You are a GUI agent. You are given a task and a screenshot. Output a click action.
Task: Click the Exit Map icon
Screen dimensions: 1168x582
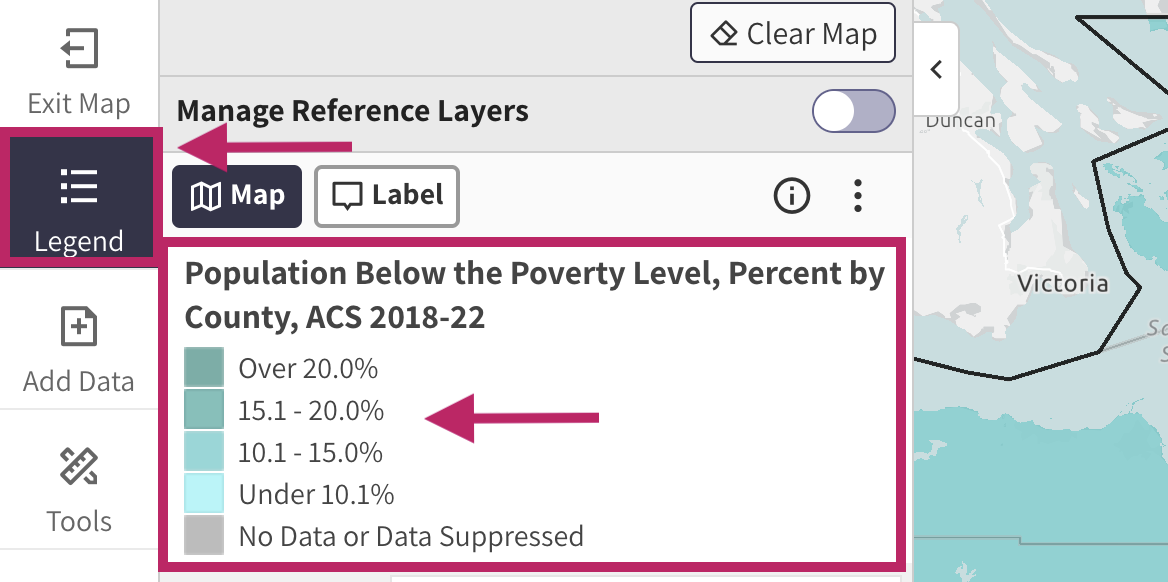click(x=78, y=49)
